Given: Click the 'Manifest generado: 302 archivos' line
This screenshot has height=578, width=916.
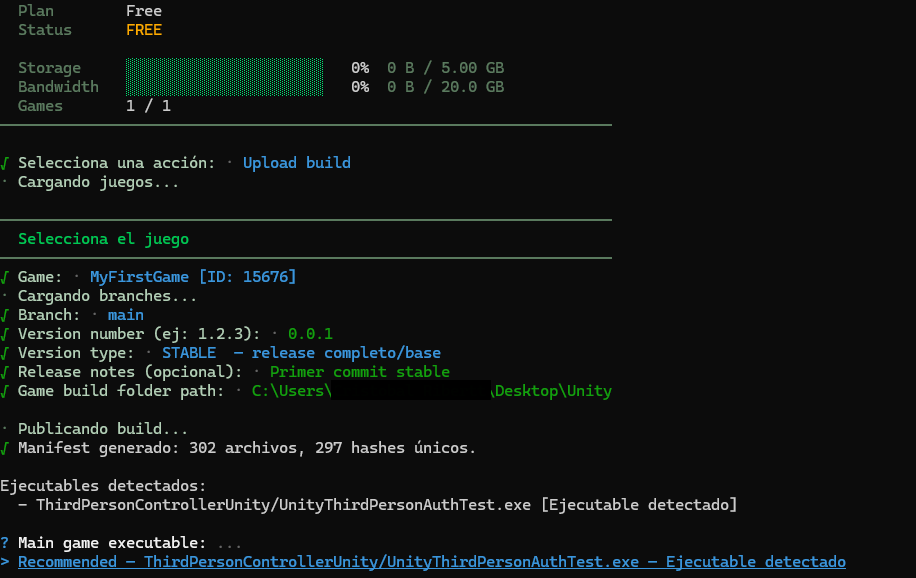Looking at the screenshot, I should point(247,448).
